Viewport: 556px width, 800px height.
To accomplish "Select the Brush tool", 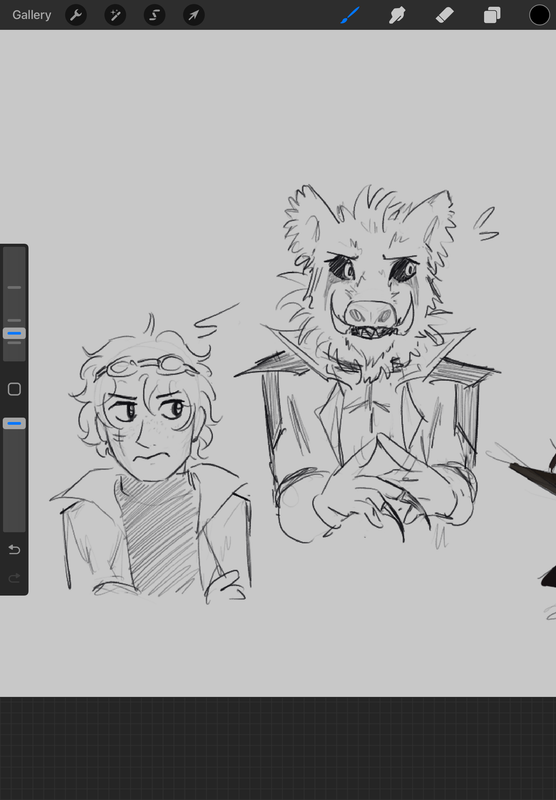I will [350, 15].
